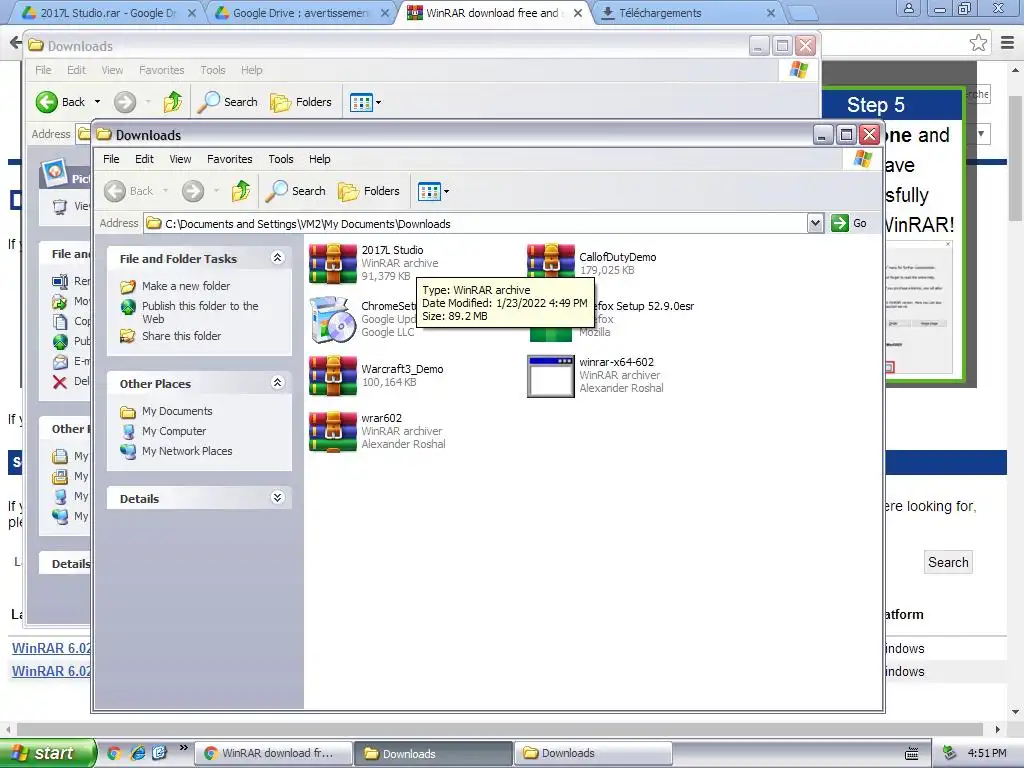Bookmark page with Chrome star icon
This screenshot has height=768, width=1024.
tap(978, 43)
